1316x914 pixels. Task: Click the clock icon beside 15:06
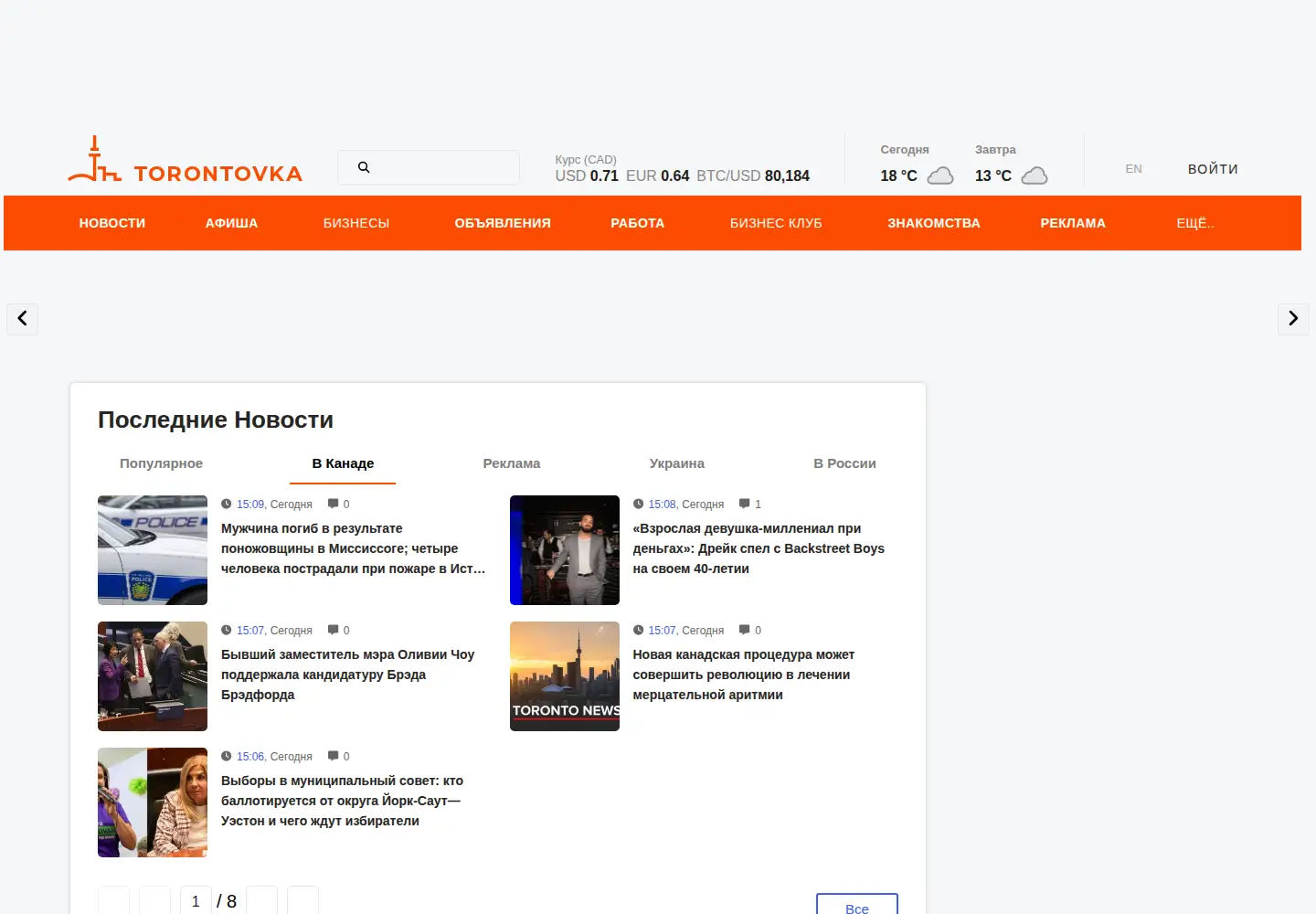tap(227, 756)
